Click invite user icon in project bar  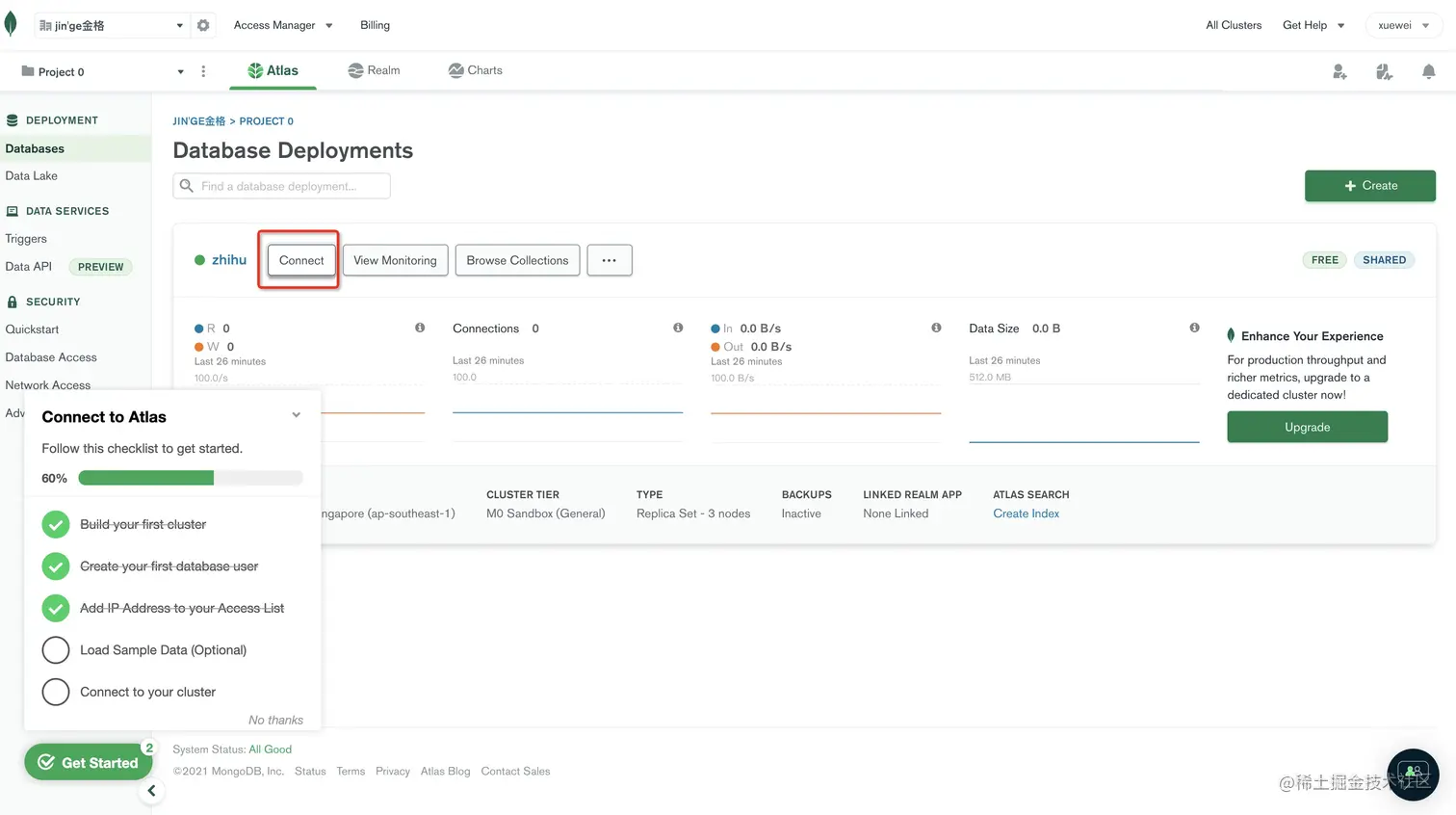(1339, 71)
